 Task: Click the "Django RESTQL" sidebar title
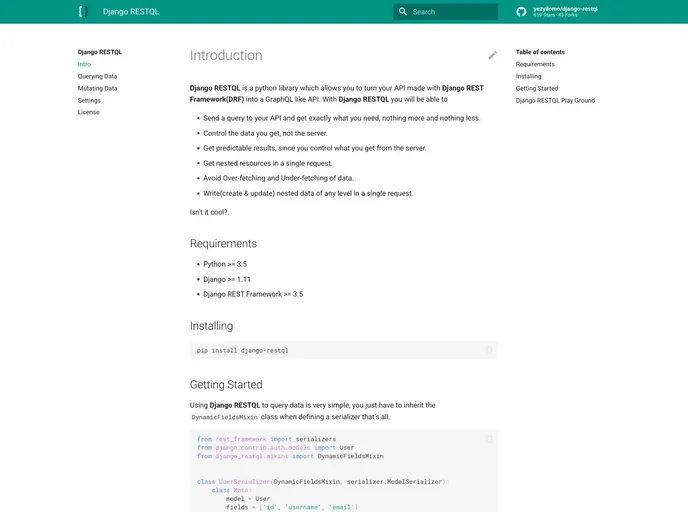pos(100,52)
